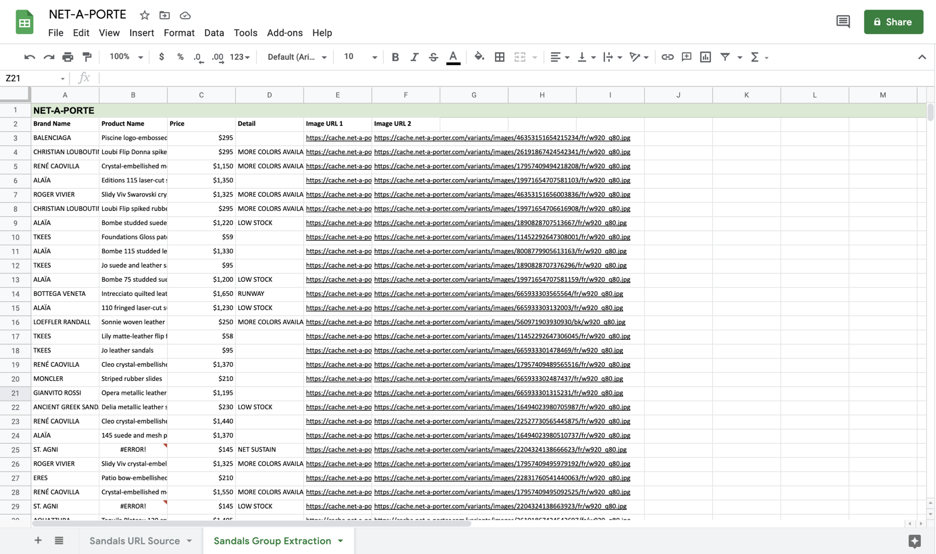Open the Borders tool
Image resolution: width=936 pixels, height=554 pixels.
point(499,57)
